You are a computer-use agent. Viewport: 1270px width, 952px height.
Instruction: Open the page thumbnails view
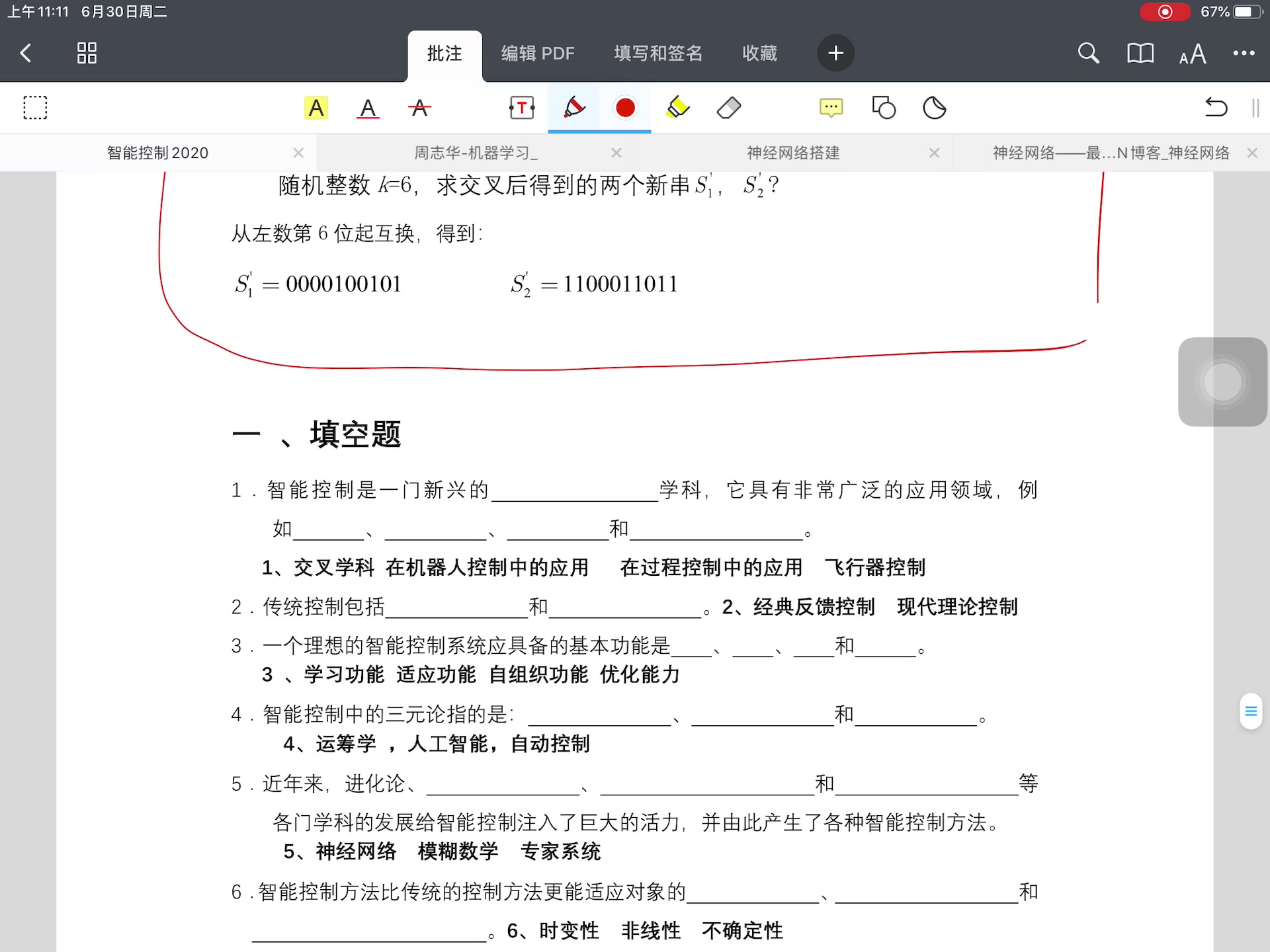tap(86, 53)
